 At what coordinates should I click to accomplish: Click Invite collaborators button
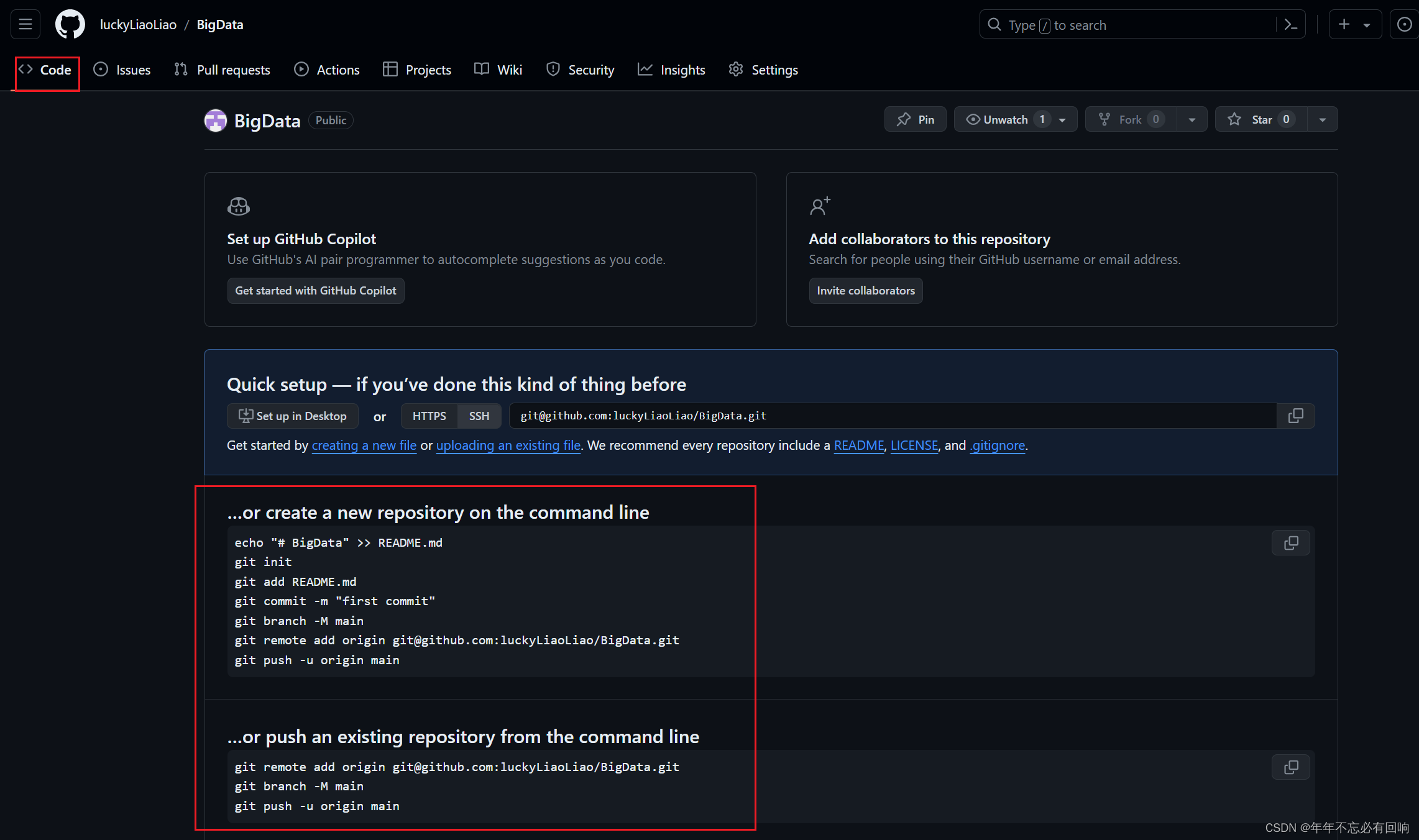tap(866, 291)
